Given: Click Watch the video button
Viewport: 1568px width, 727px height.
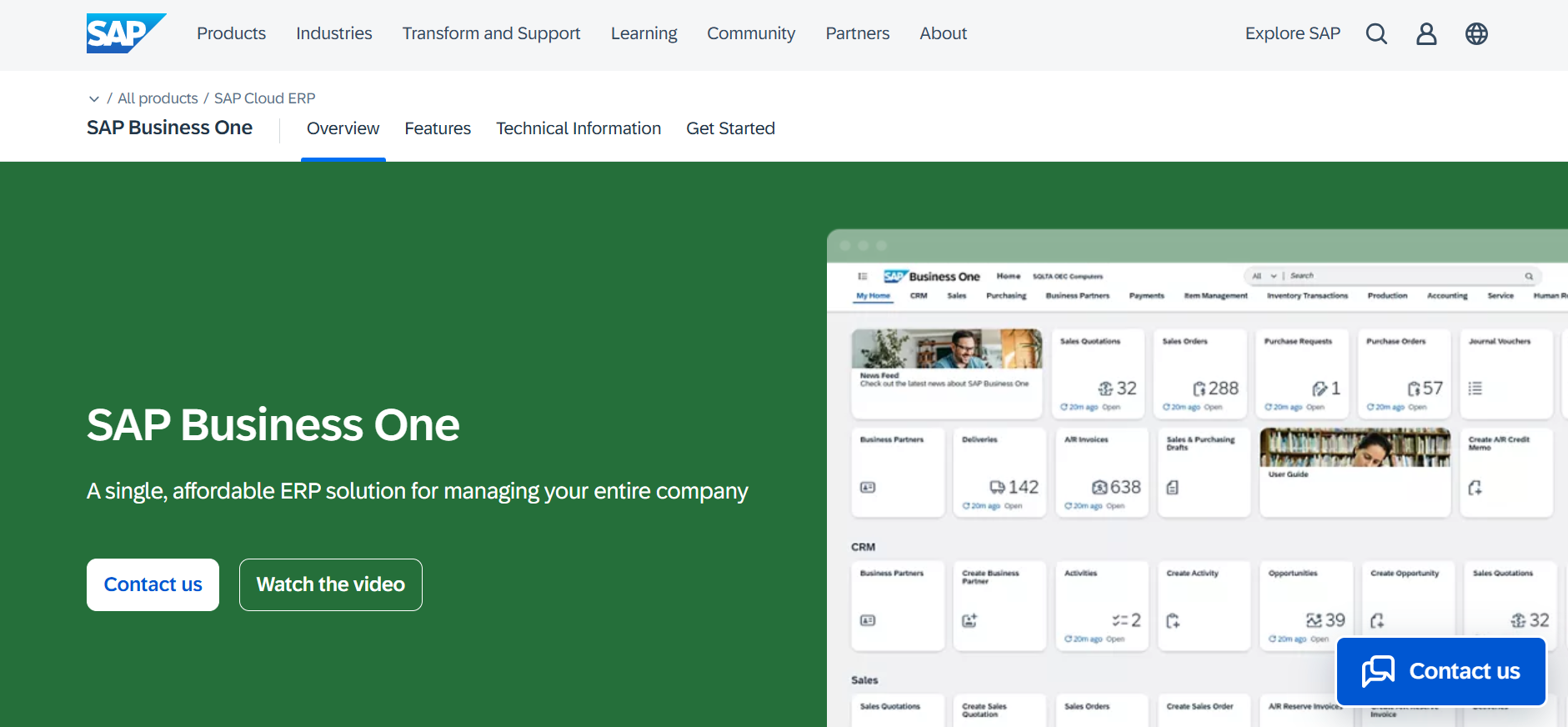Looking at the screenshot, I should [331, 584].
